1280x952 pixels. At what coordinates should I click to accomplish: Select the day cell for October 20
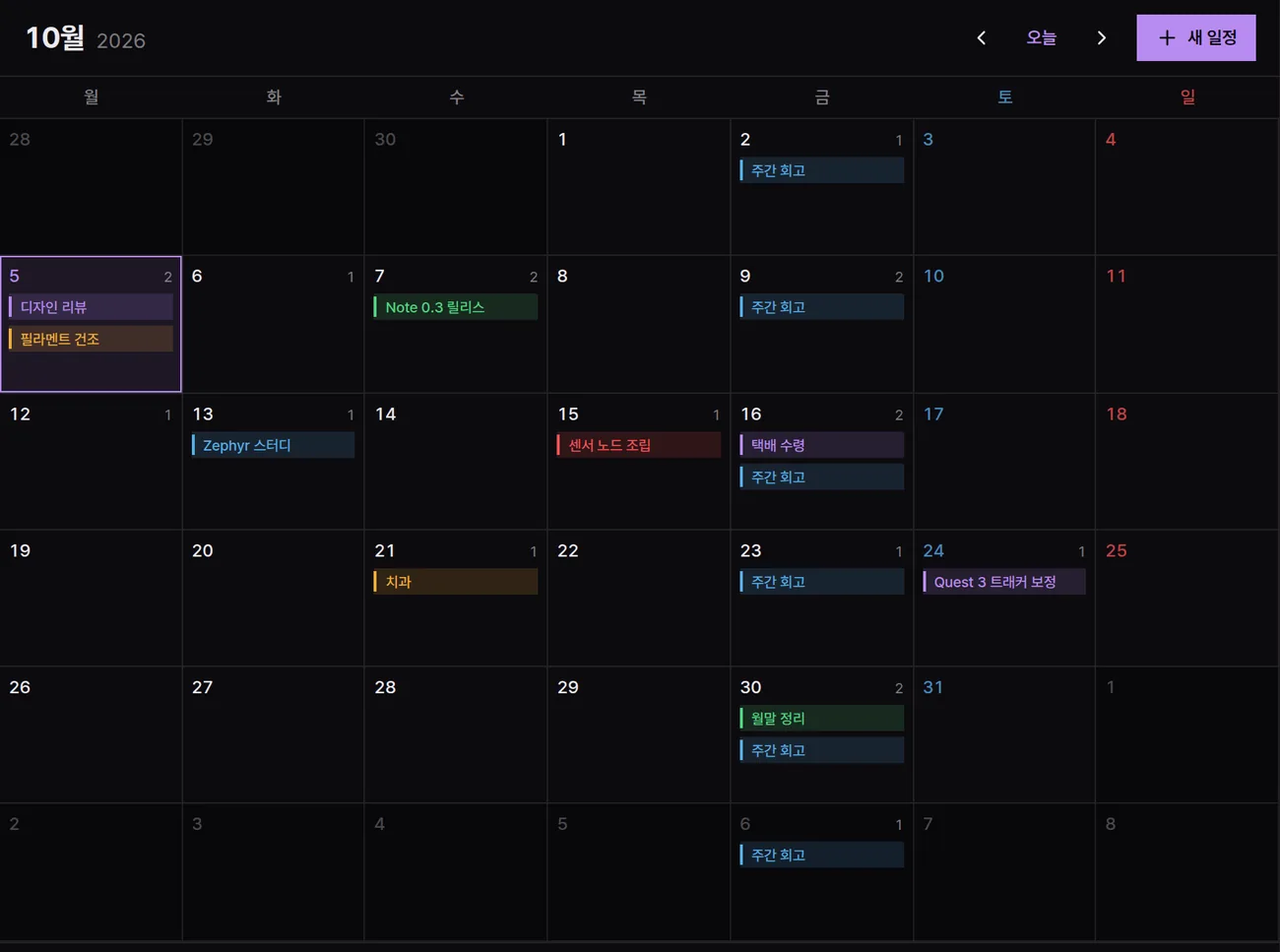[x=273, y=598]
